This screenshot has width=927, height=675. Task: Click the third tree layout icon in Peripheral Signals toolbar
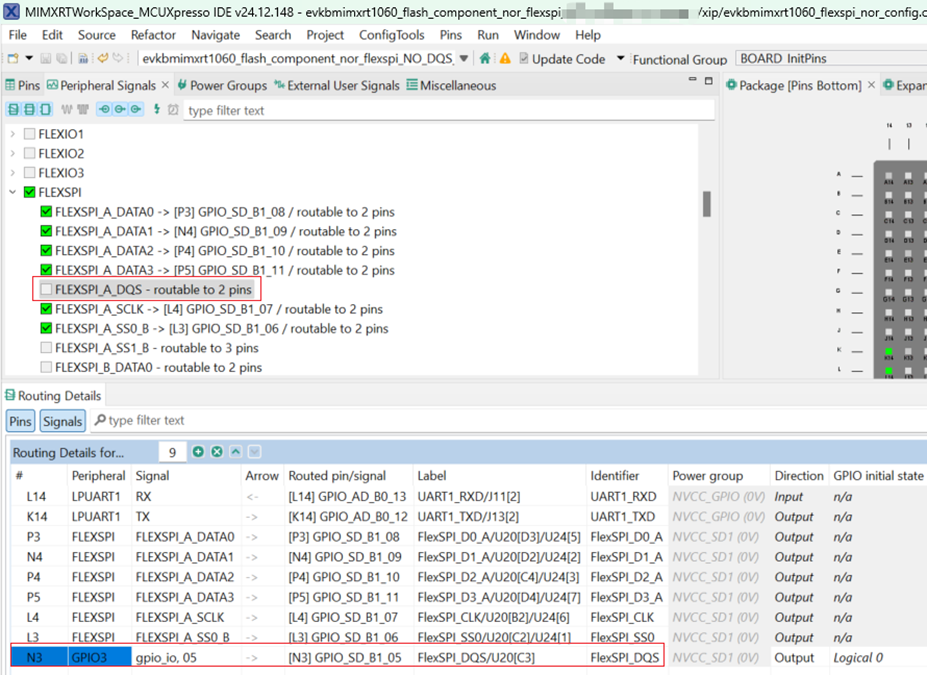click(45, 109)
